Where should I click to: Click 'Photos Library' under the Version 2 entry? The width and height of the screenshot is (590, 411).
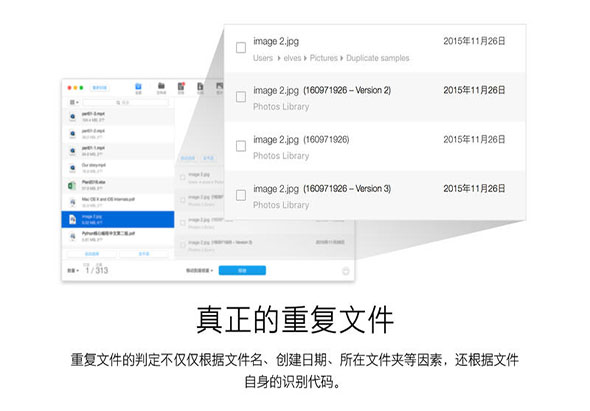pyautogui.click(x=281, y=107)
